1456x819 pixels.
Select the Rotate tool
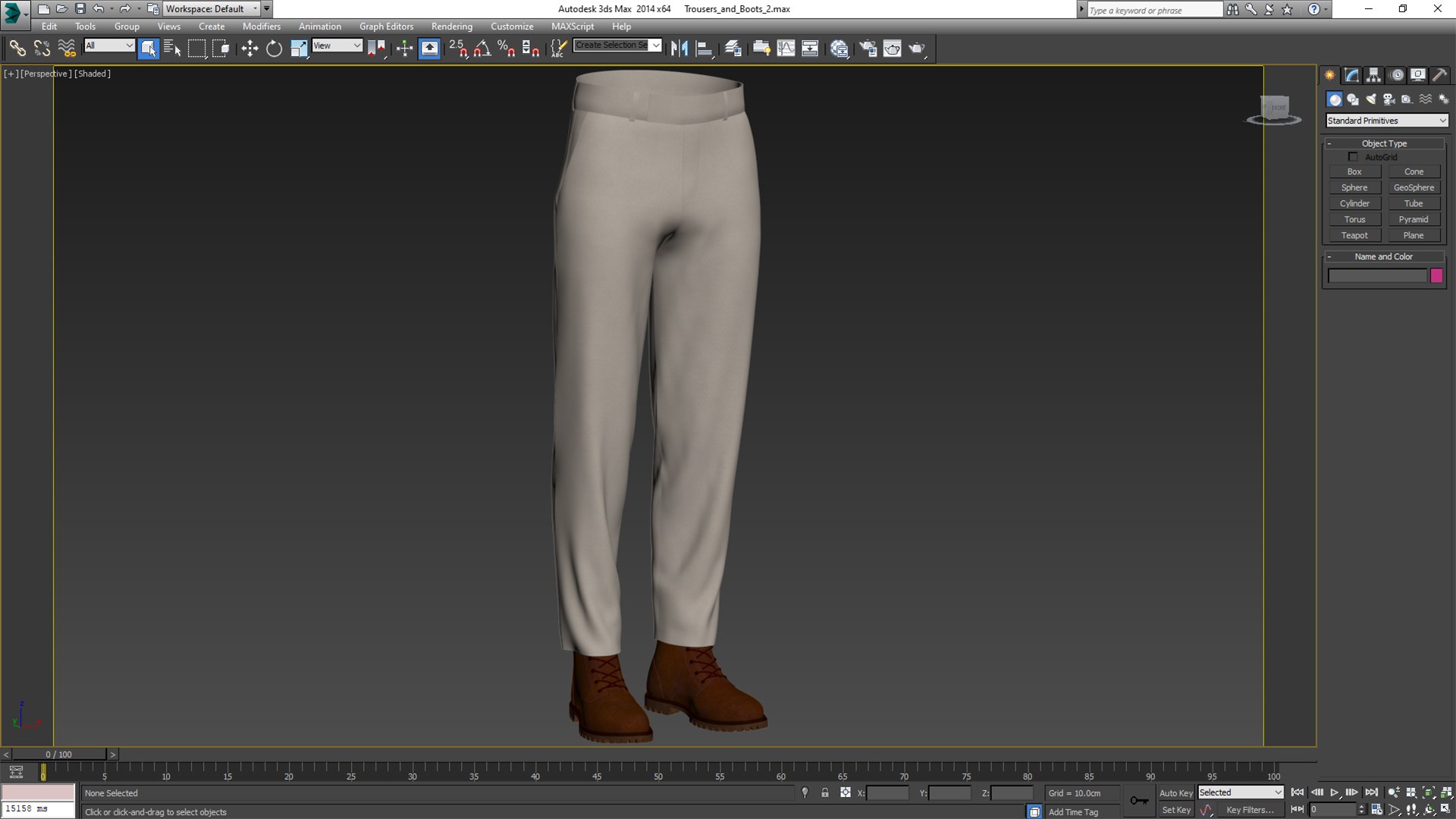click(x=274, y=49)
